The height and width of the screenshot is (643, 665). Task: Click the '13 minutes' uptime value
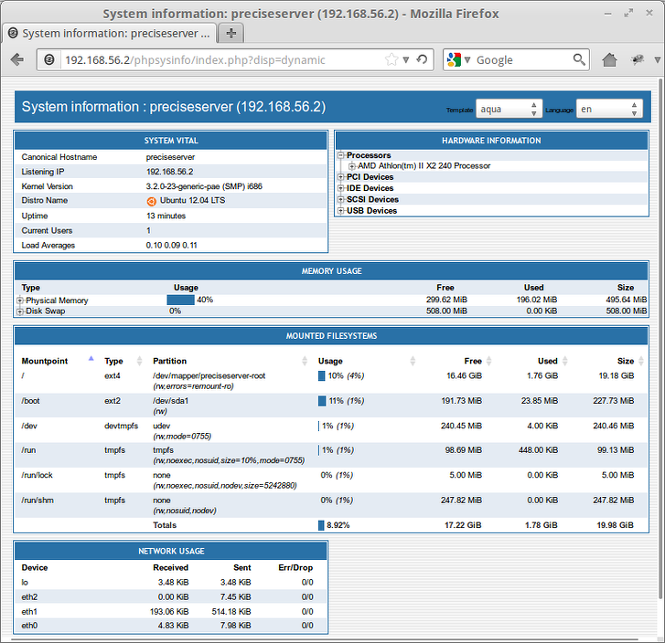point(166,216)
